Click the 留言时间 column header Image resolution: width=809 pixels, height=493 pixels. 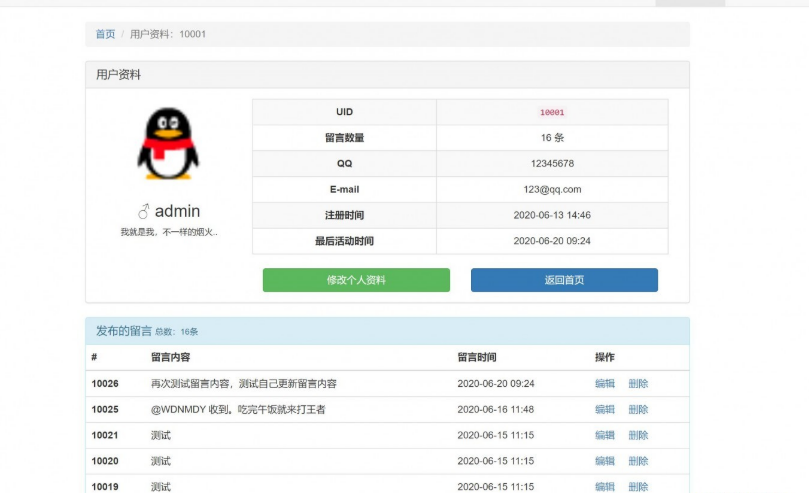point(477,357)
